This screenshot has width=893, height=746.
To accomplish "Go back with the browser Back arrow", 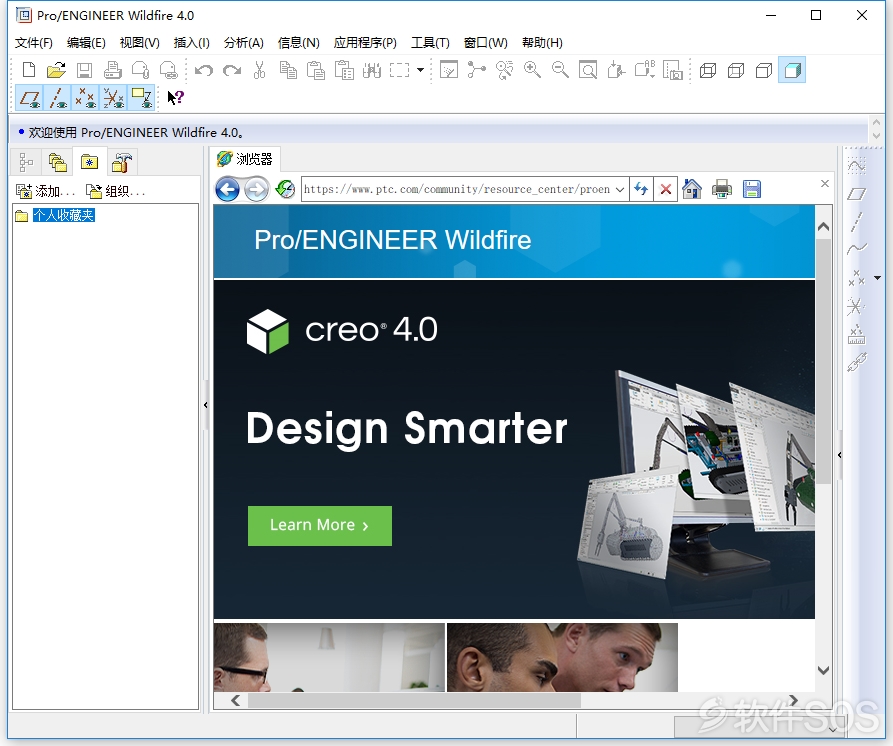I will pos(227,189).
